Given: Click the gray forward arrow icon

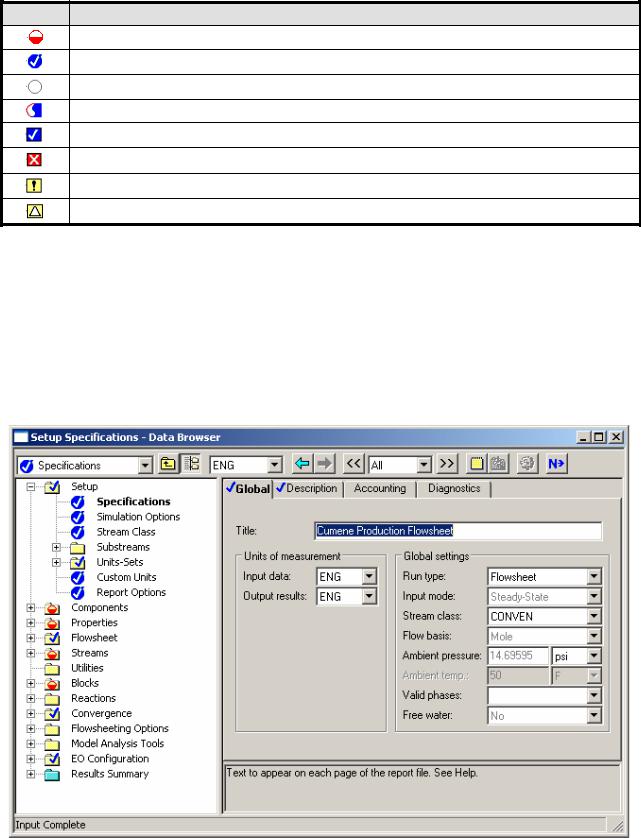Looking at the screenshot, I should (x=325, y=463).
